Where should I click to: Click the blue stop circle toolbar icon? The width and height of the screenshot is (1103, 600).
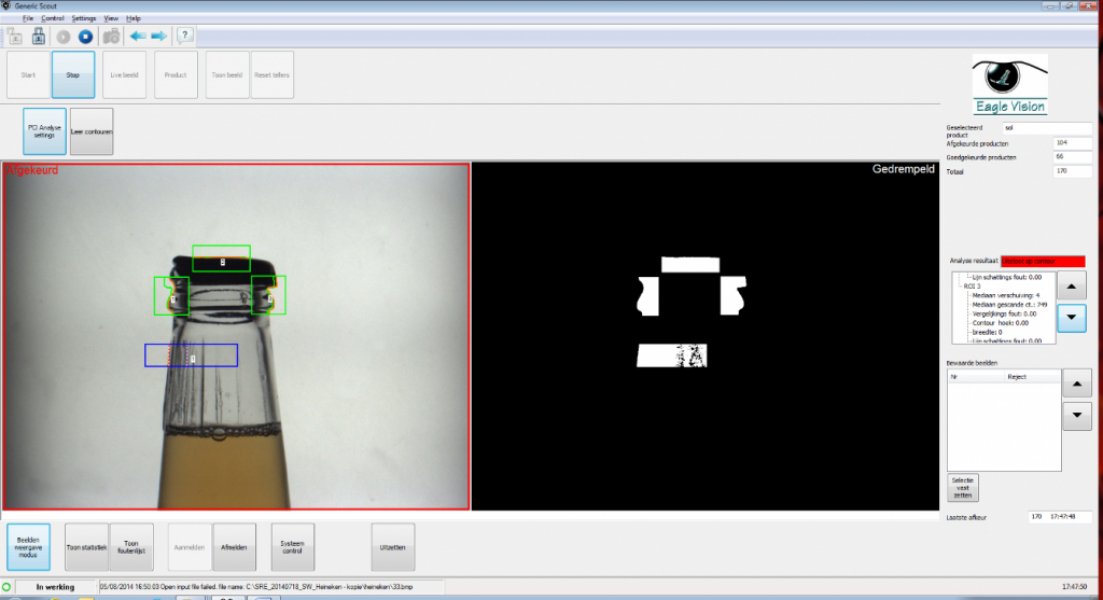(x=85, y=36)
